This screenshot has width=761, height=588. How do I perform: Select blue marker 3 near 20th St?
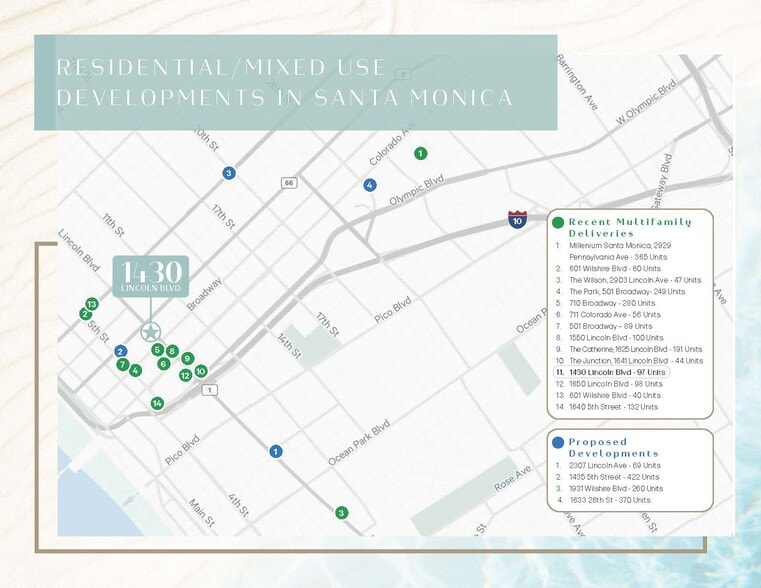229,173
